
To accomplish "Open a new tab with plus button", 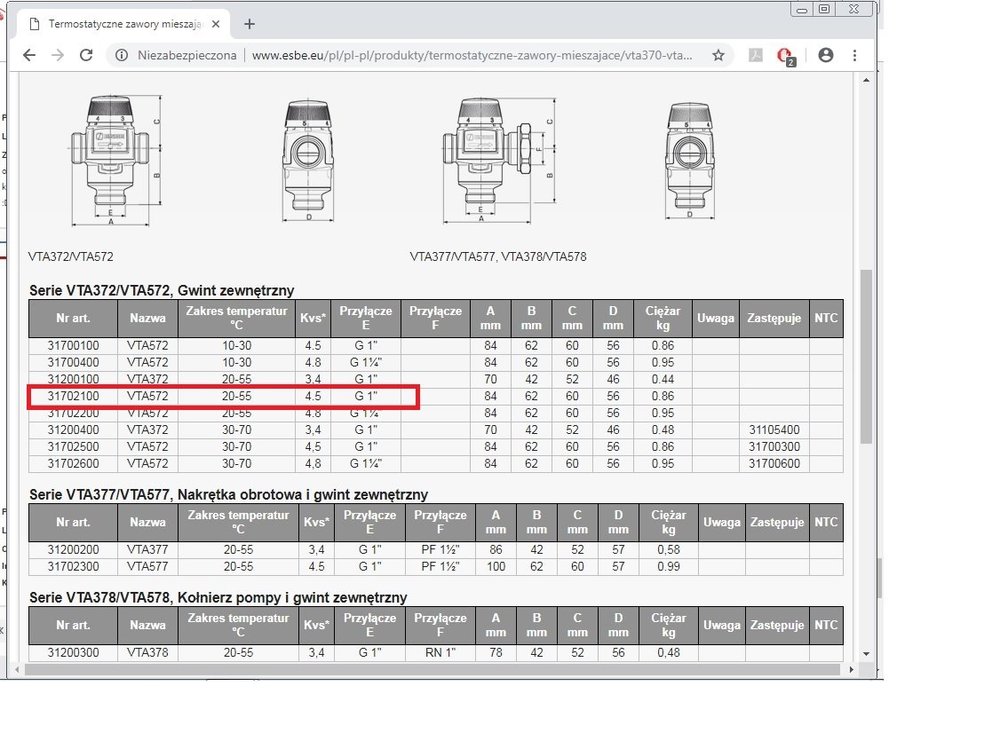I will pyautogui.click(x=249, y=24).
